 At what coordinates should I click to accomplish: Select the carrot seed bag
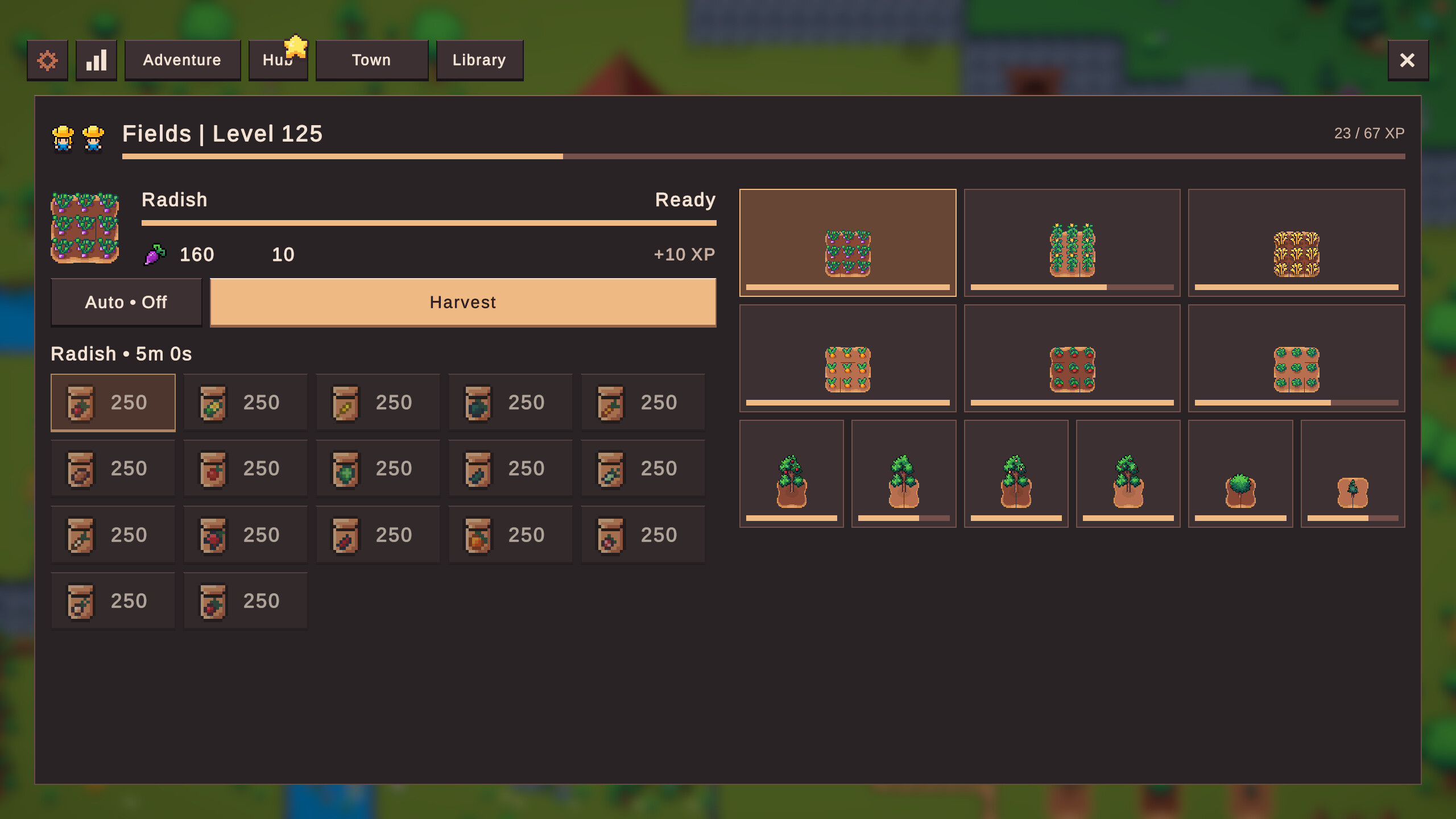point(643,403)
